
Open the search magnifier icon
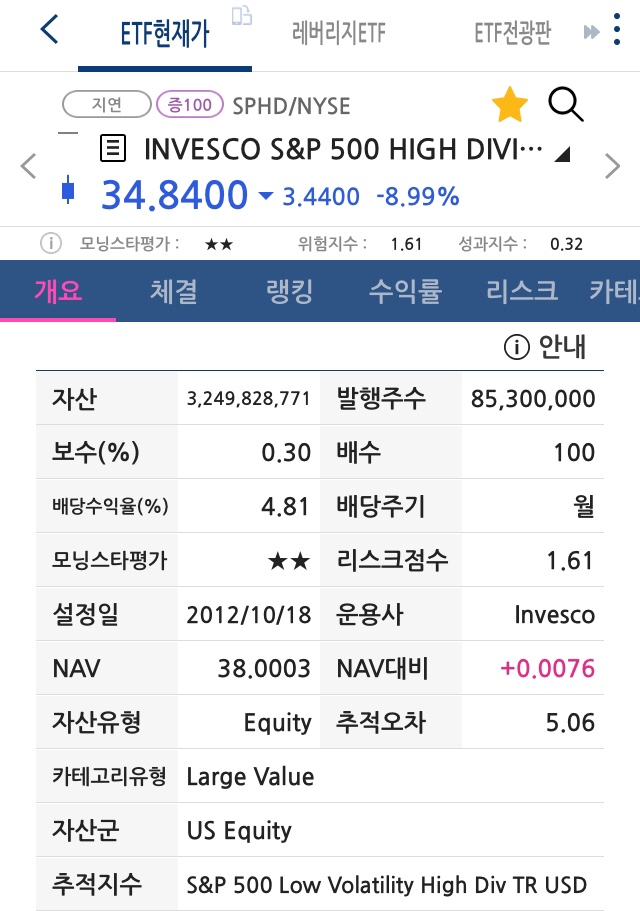565,105
